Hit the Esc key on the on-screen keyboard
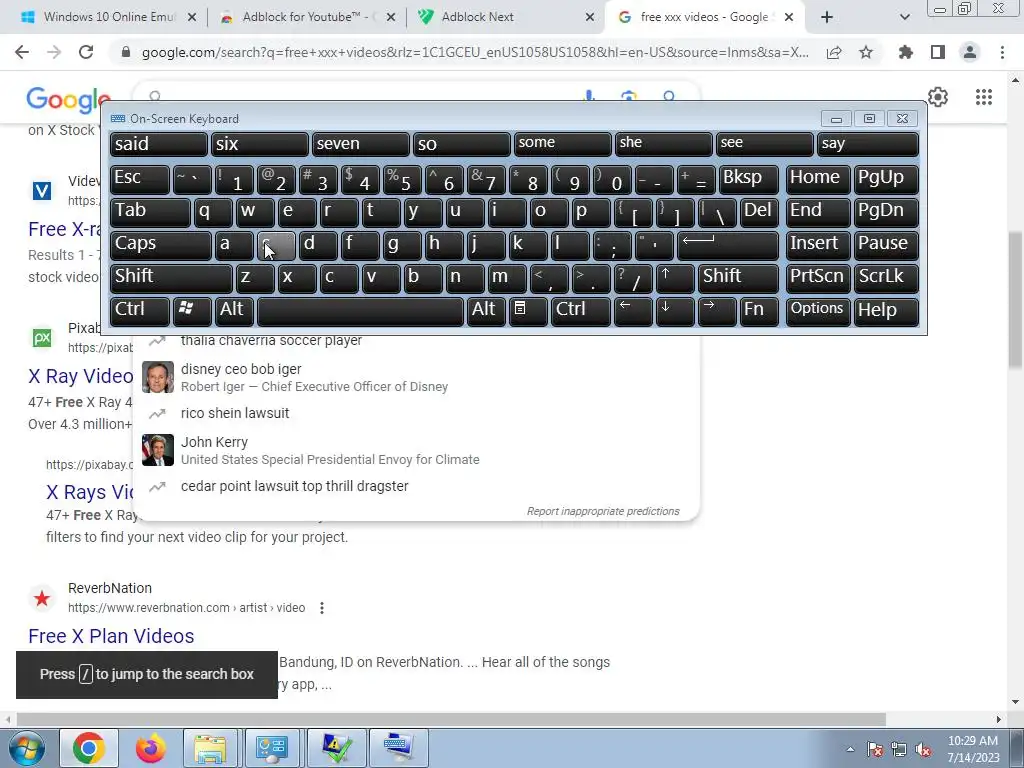 point(140,179)
